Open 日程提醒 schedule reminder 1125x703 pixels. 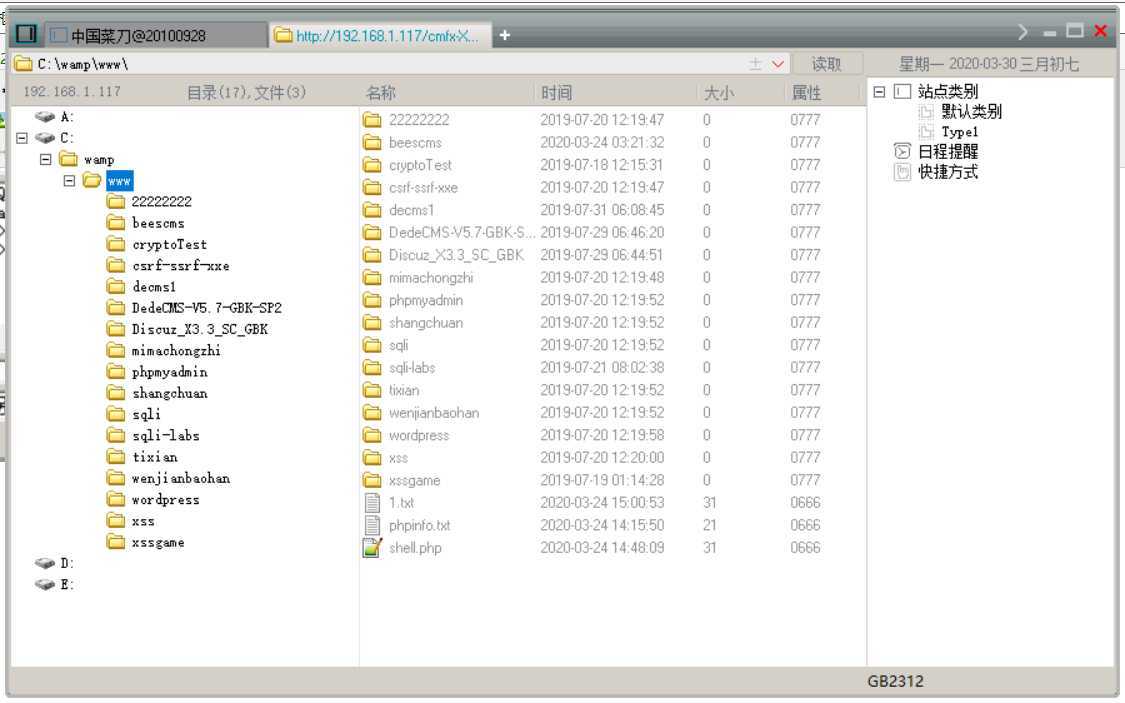click(948, 151)
